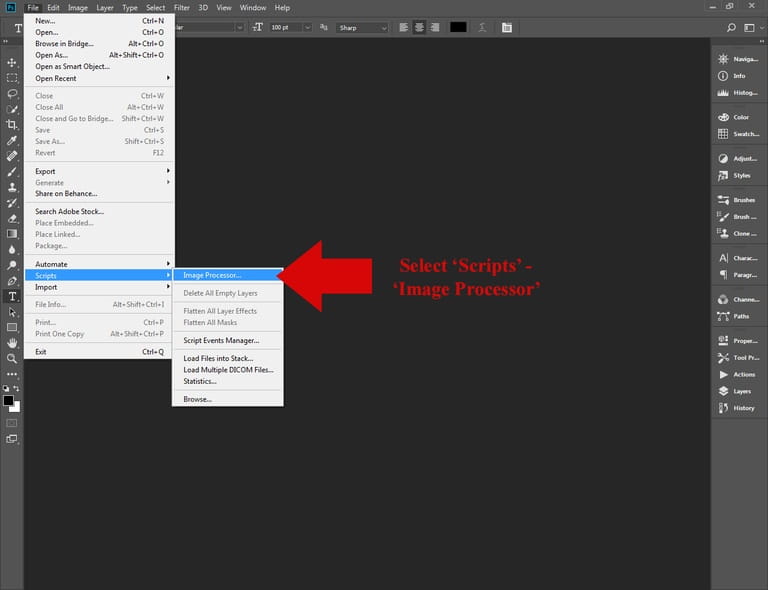The height and width of the screenshot is (590, 768).
Task: Open the Actions panel
Action: (739, 375)
